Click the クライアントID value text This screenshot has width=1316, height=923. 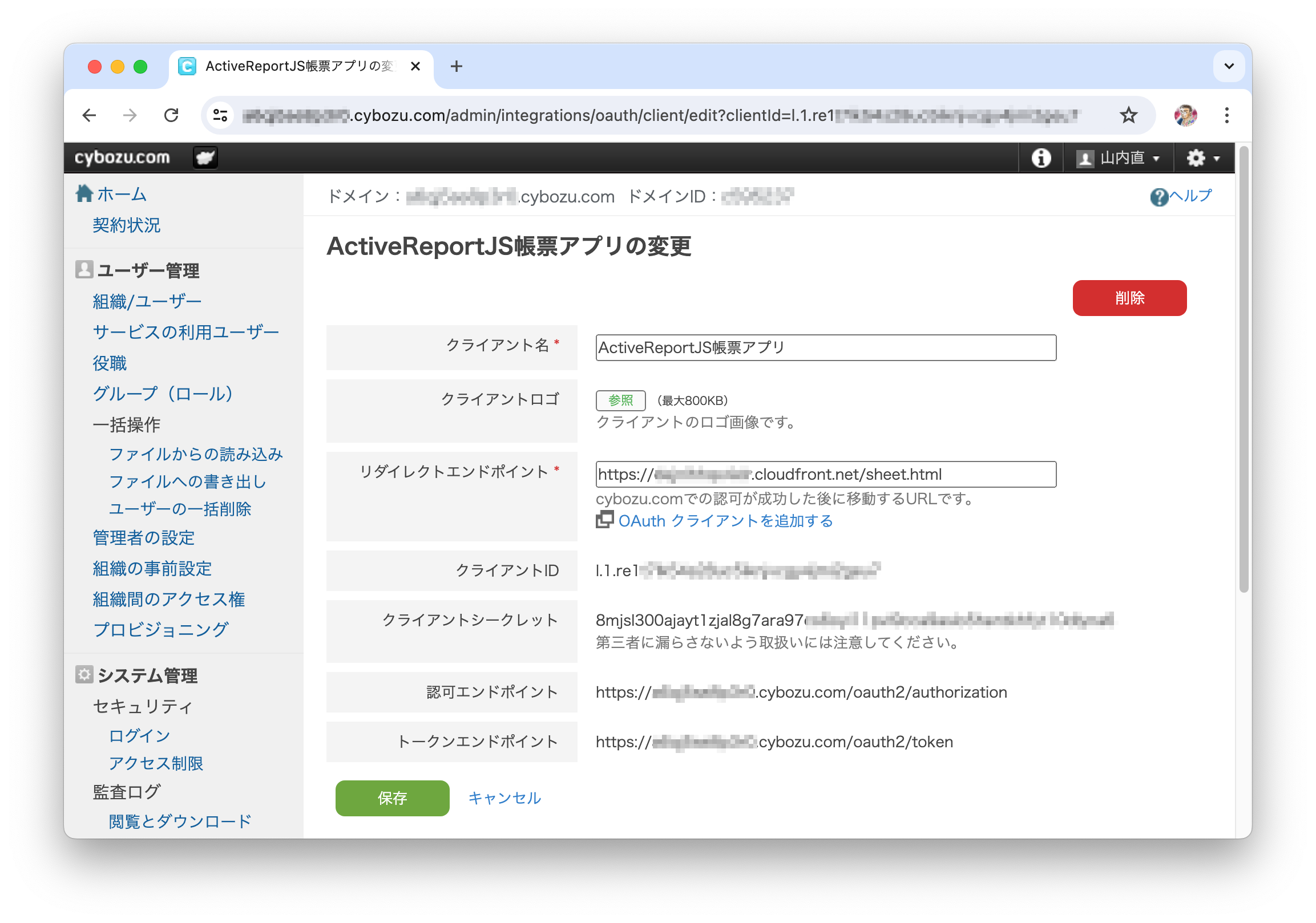[x=738, y=570]
